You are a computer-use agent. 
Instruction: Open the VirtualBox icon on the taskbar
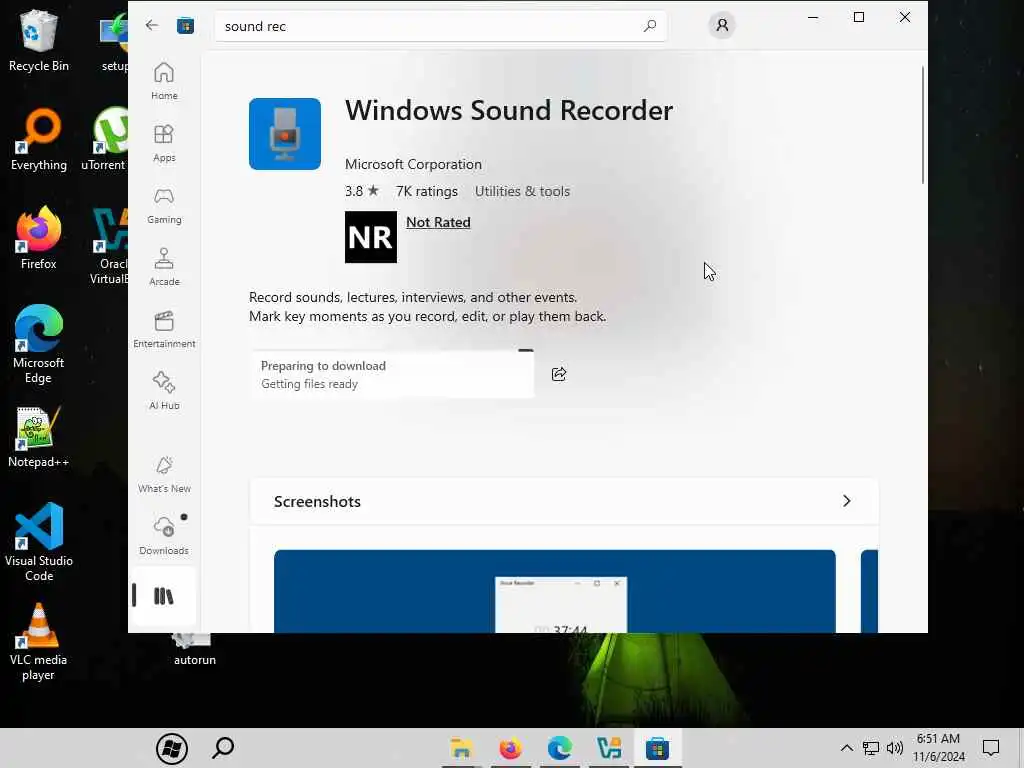pyautogui.click(x=609, y=748)
